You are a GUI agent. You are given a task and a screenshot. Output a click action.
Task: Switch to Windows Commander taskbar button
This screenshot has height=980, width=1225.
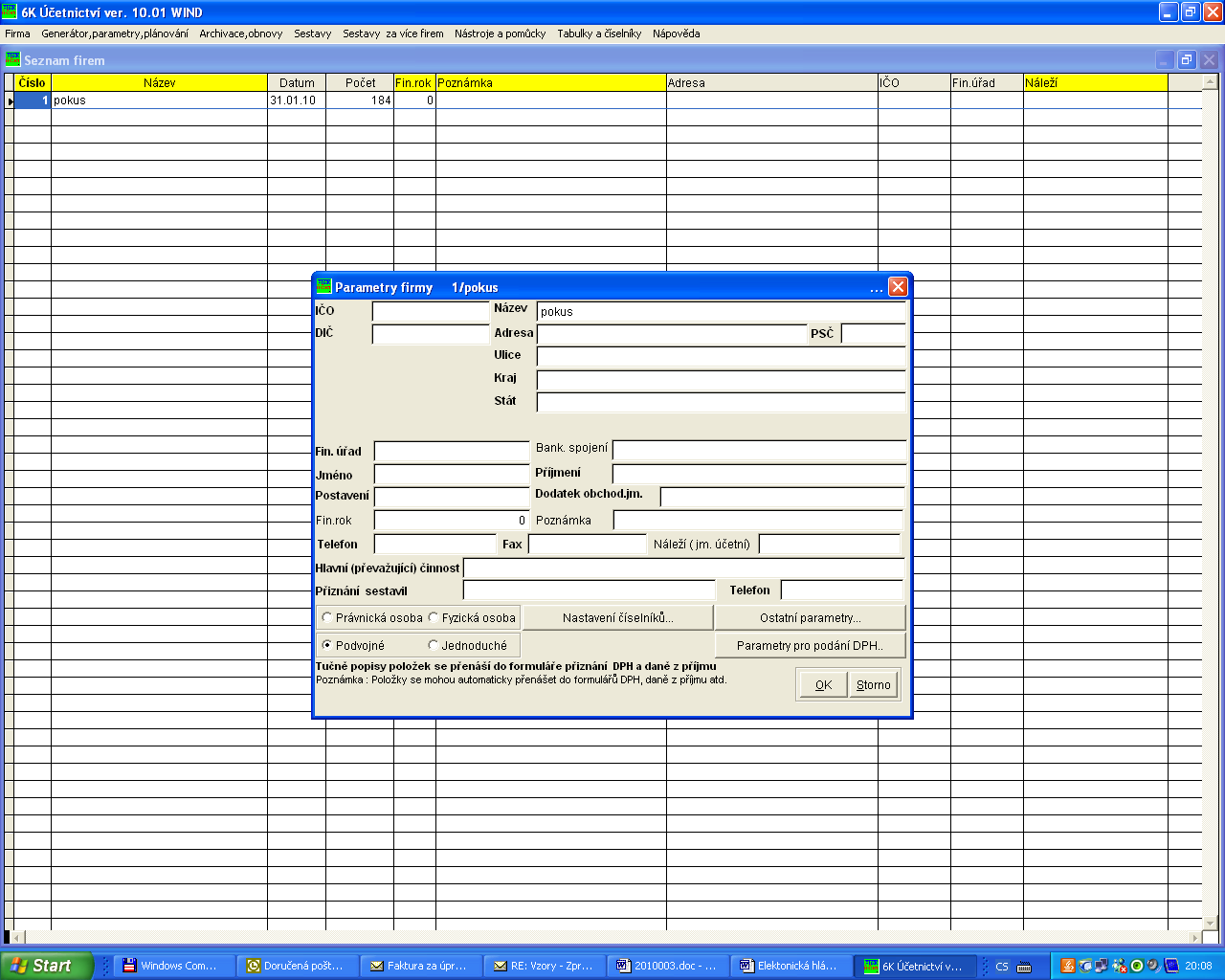coord(172,966)
